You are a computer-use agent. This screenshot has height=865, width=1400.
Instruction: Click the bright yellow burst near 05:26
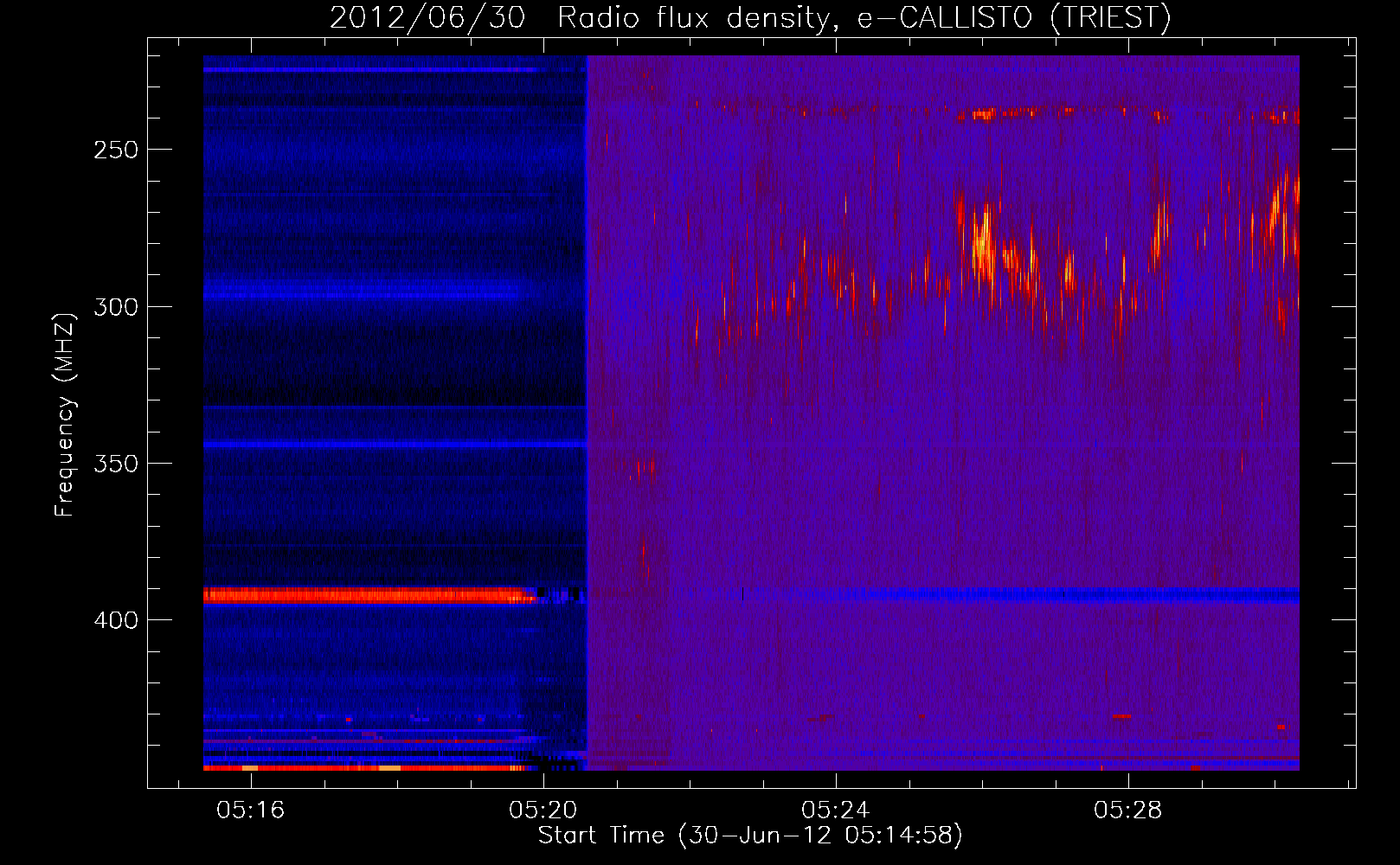982,247
